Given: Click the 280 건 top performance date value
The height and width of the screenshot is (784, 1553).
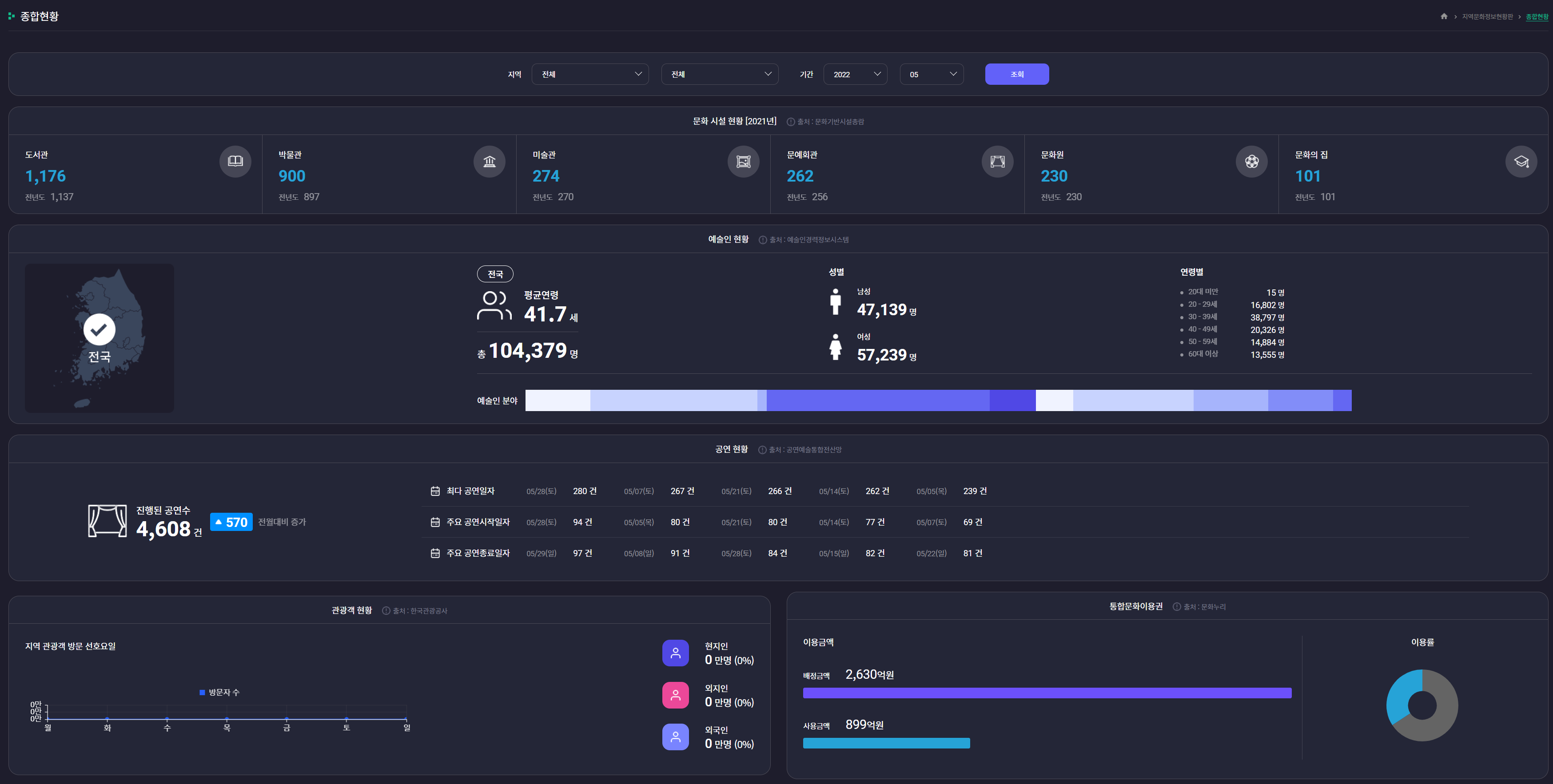Looking at the screenshot, I should tap(585, 491).
